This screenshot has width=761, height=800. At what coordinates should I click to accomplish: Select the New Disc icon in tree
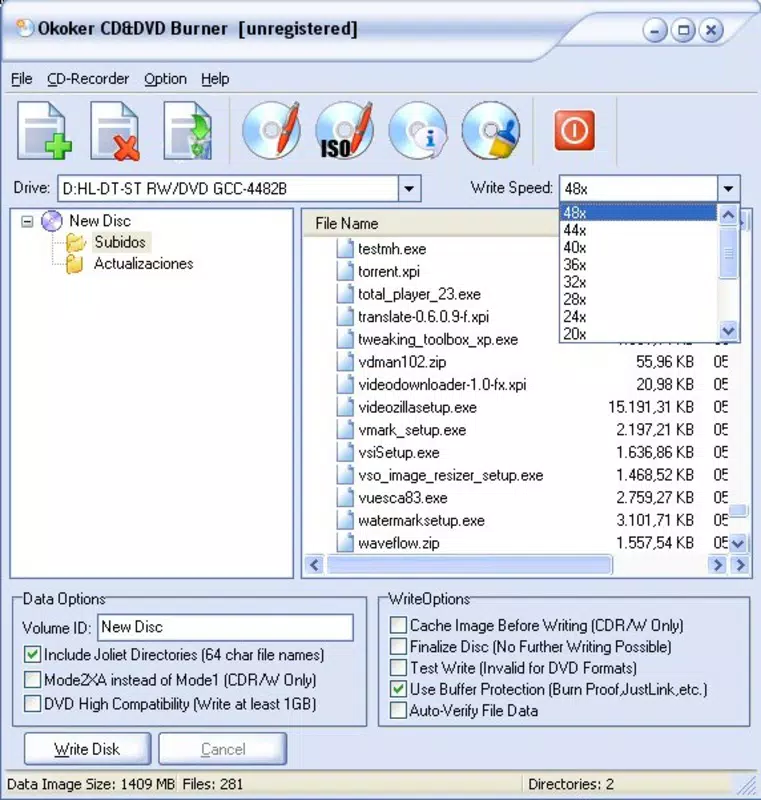tap(52, 221)
